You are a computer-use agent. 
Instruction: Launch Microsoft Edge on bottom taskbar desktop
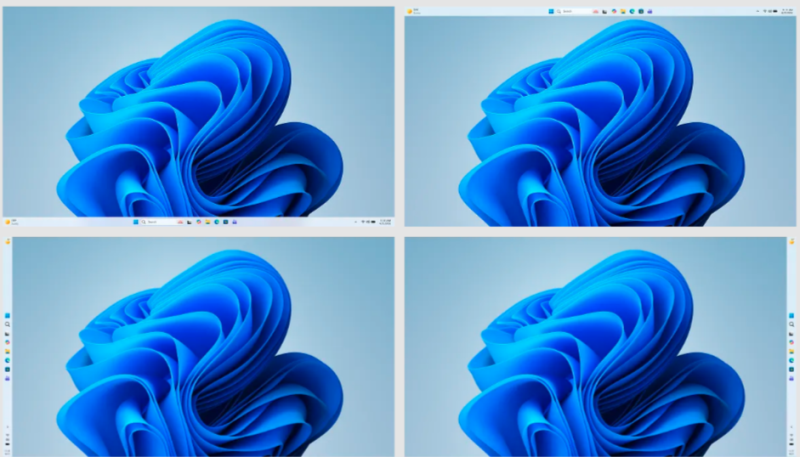pos(217,222)
